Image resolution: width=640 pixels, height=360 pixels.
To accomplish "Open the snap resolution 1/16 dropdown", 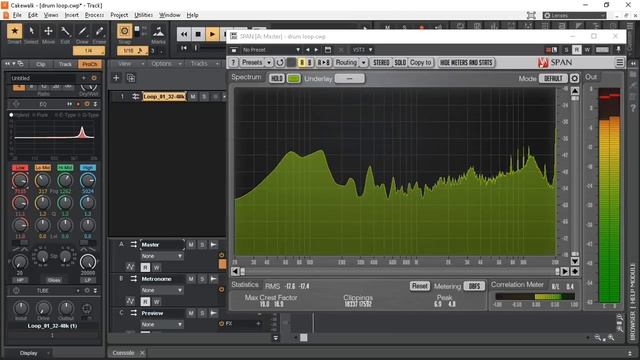I will click(x=132, y=51).
